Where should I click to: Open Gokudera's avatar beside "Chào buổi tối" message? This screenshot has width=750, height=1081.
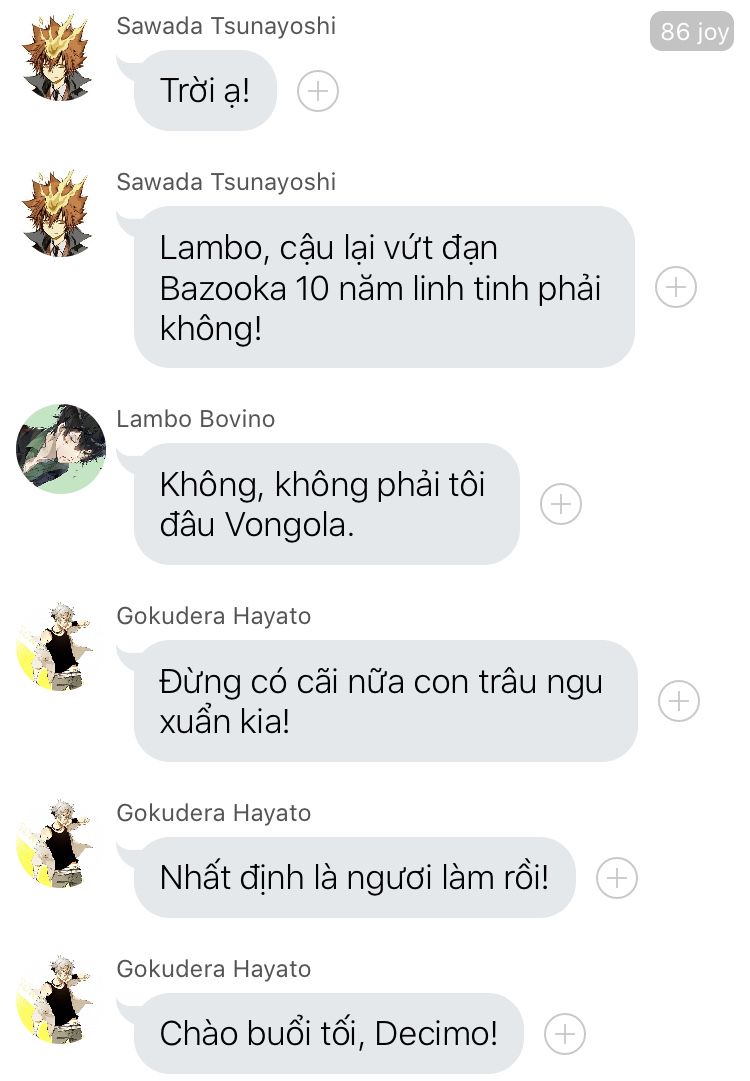(x=55, y=999)
